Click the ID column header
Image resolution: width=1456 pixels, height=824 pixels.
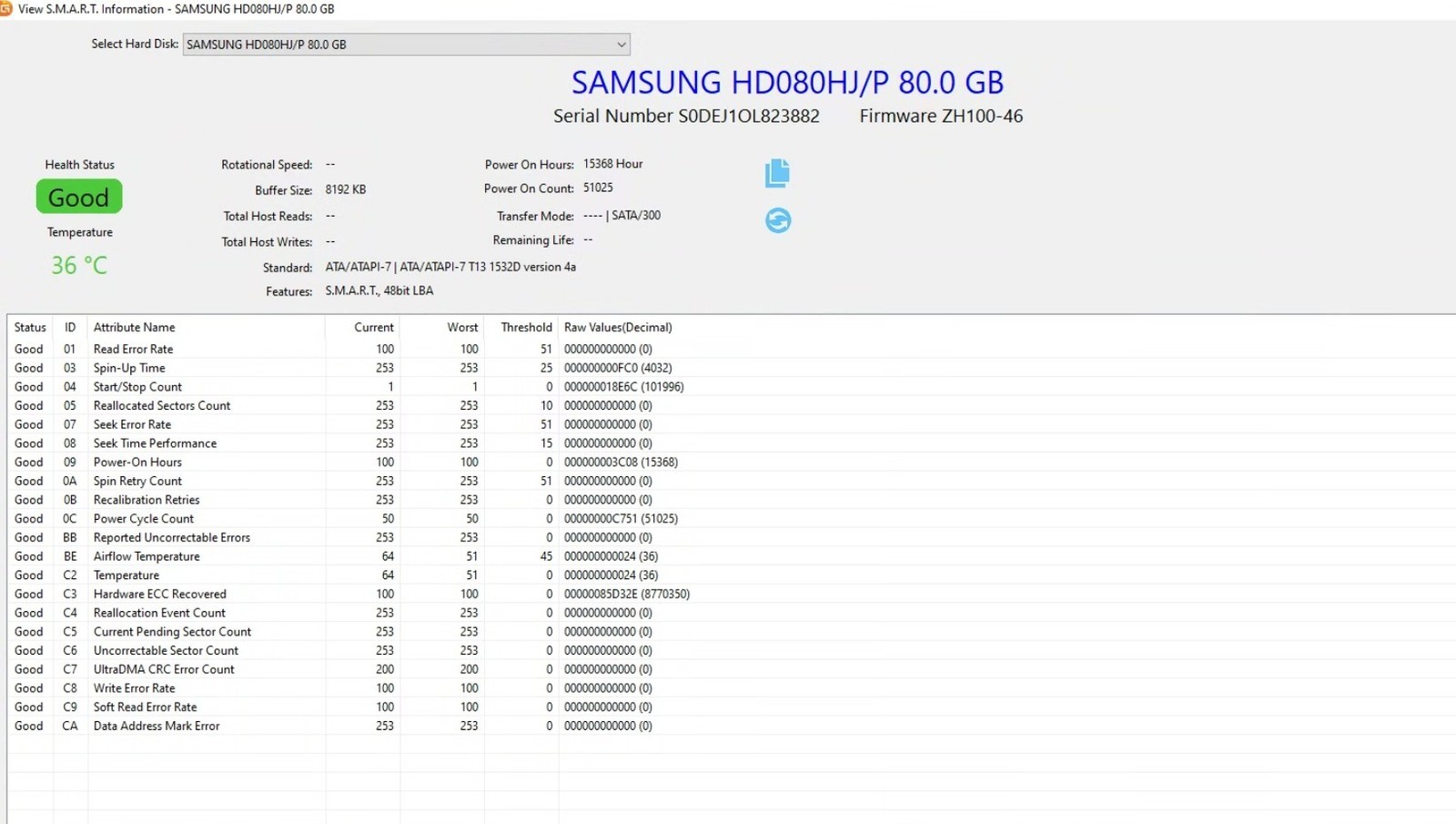tap(70, 327)
